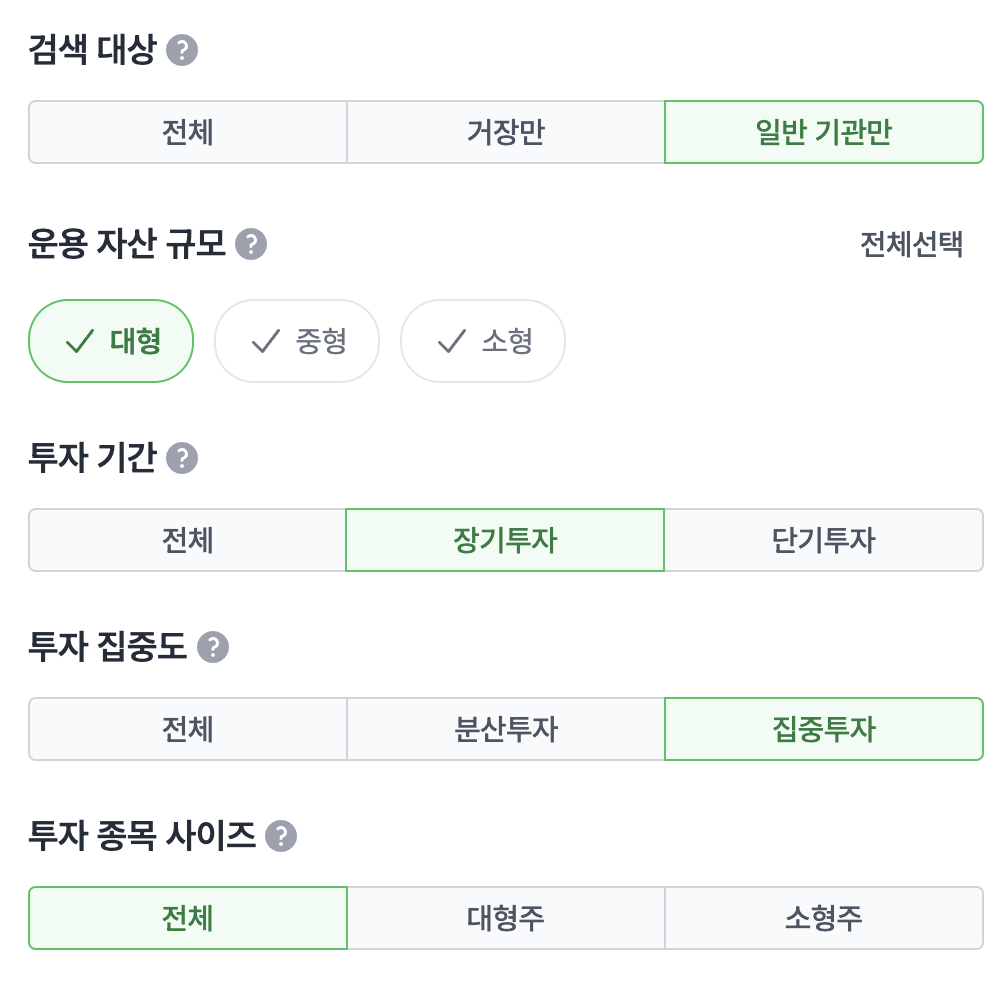Enable the 소형 asset size option
Screen dimensions: 1004x998
point(483,341)
